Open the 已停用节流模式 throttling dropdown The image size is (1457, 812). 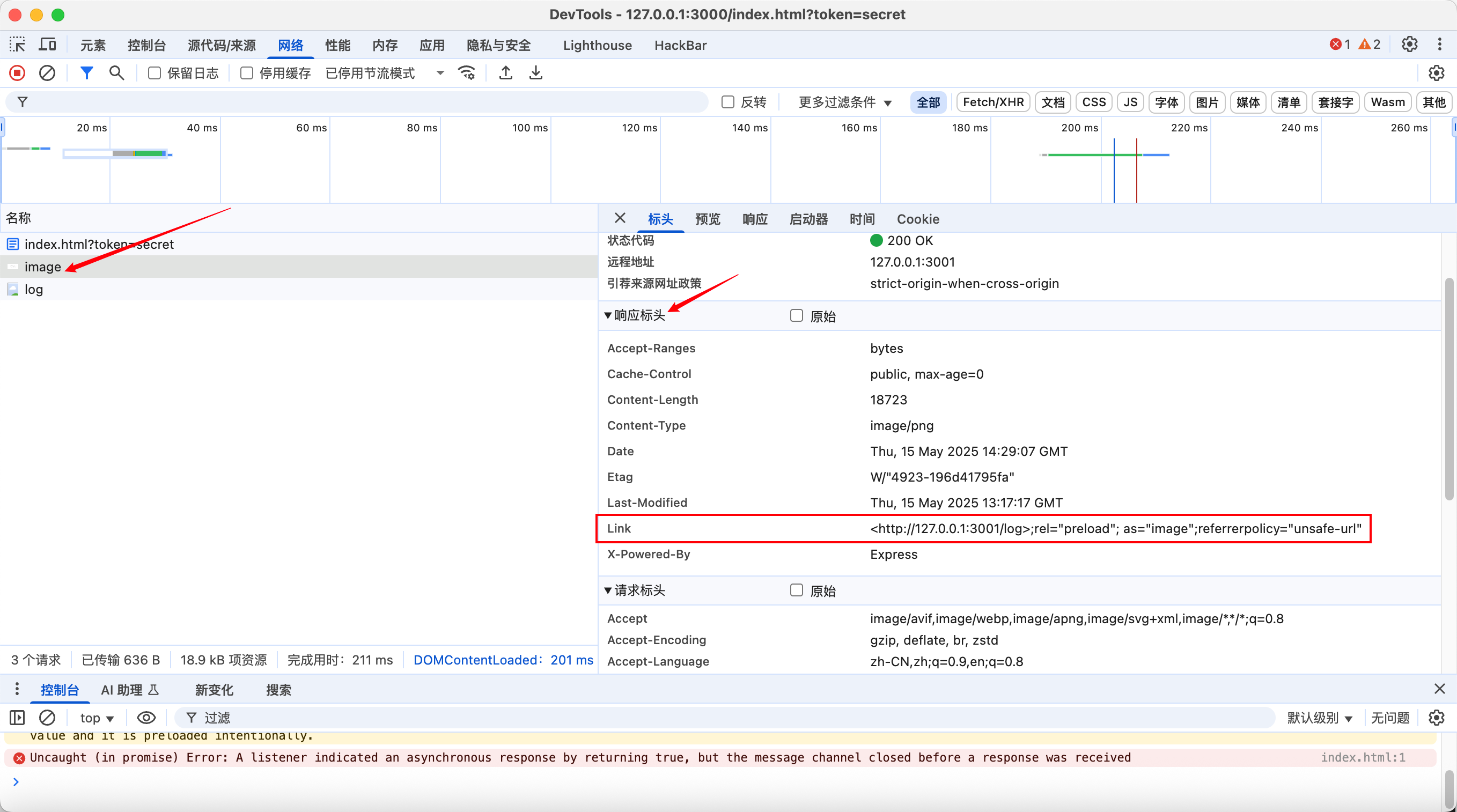385,73
